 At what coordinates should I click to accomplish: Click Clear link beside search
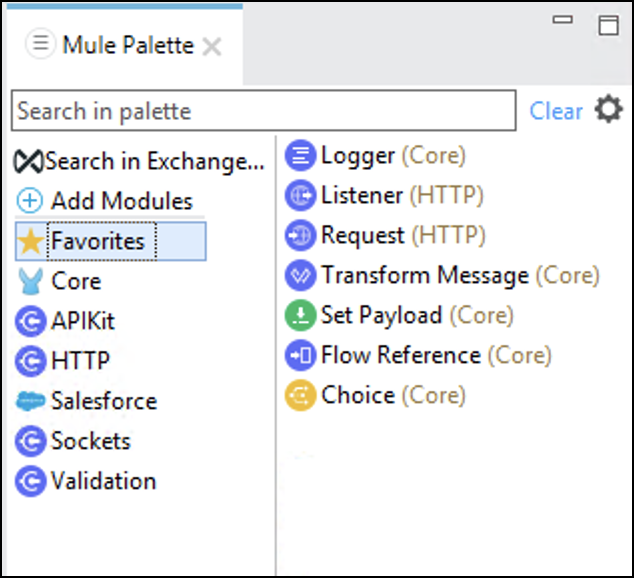(x=556, y=111)
